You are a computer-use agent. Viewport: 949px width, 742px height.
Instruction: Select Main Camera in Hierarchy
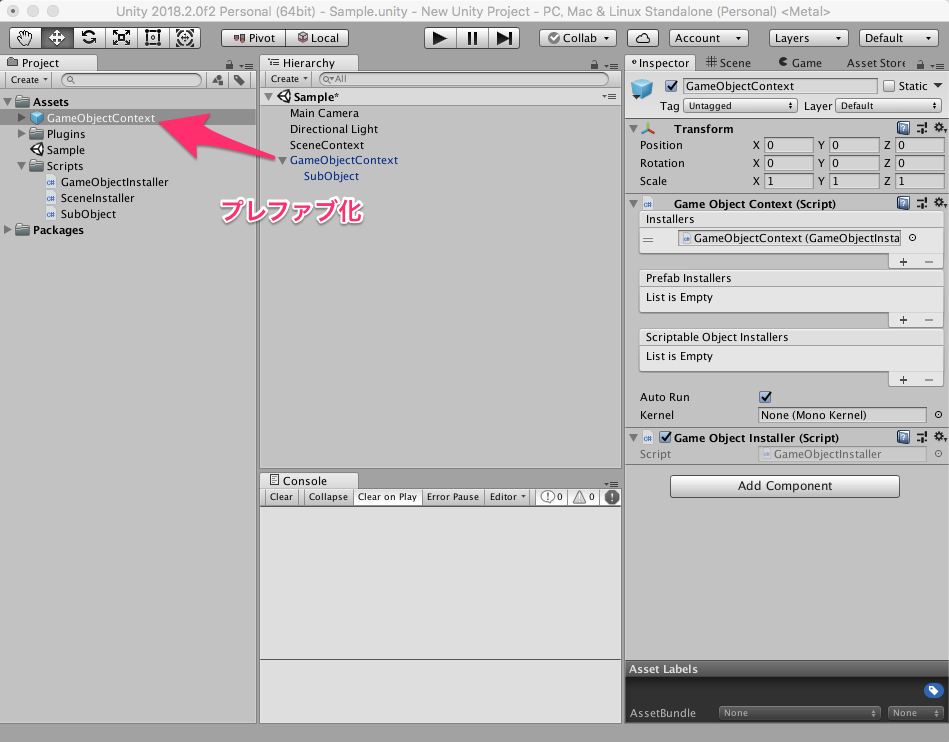324,113
